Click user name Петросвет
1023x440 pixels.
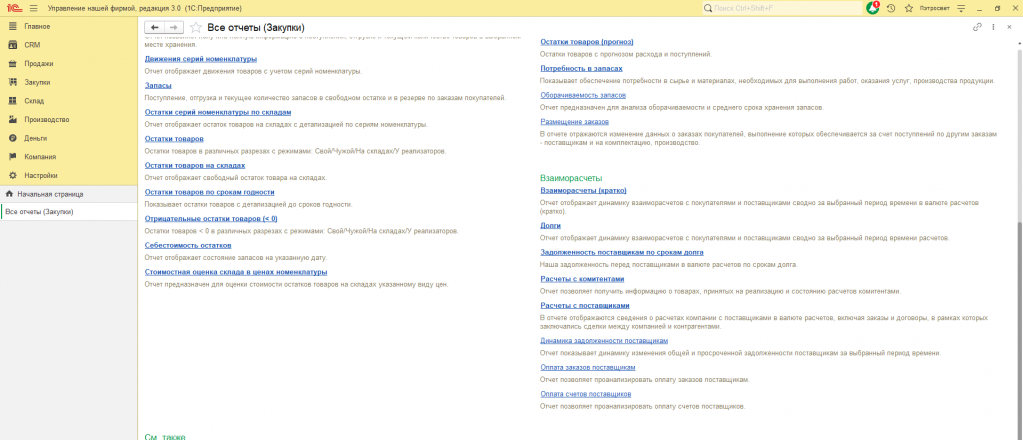pos(934,8)
